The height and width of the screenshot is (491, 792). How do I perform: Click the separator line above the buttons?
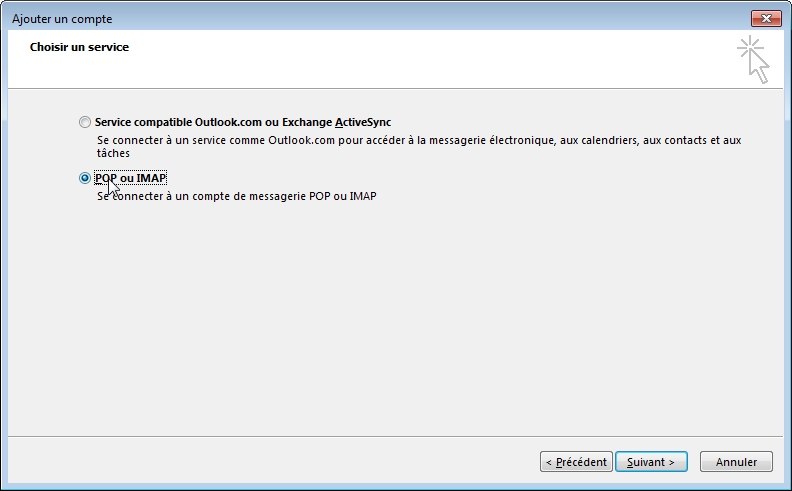[395, 436]
